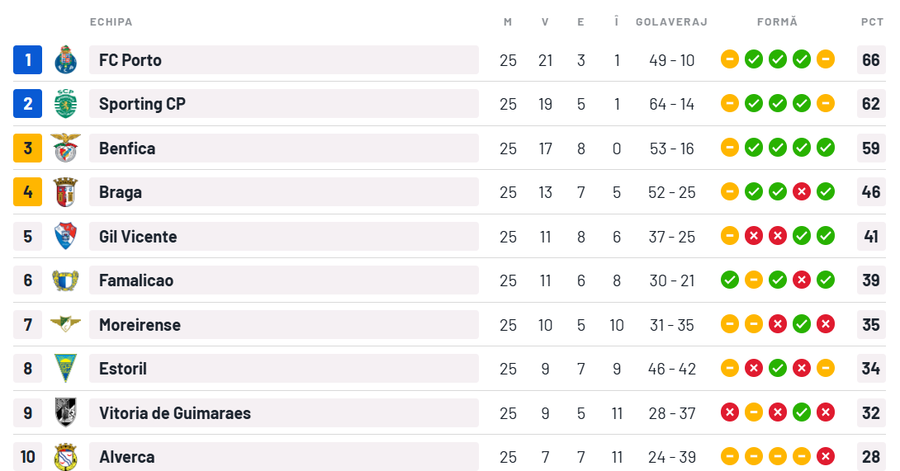Click the Famalicao club crest

pyautogui.click(x=65, y=281)
